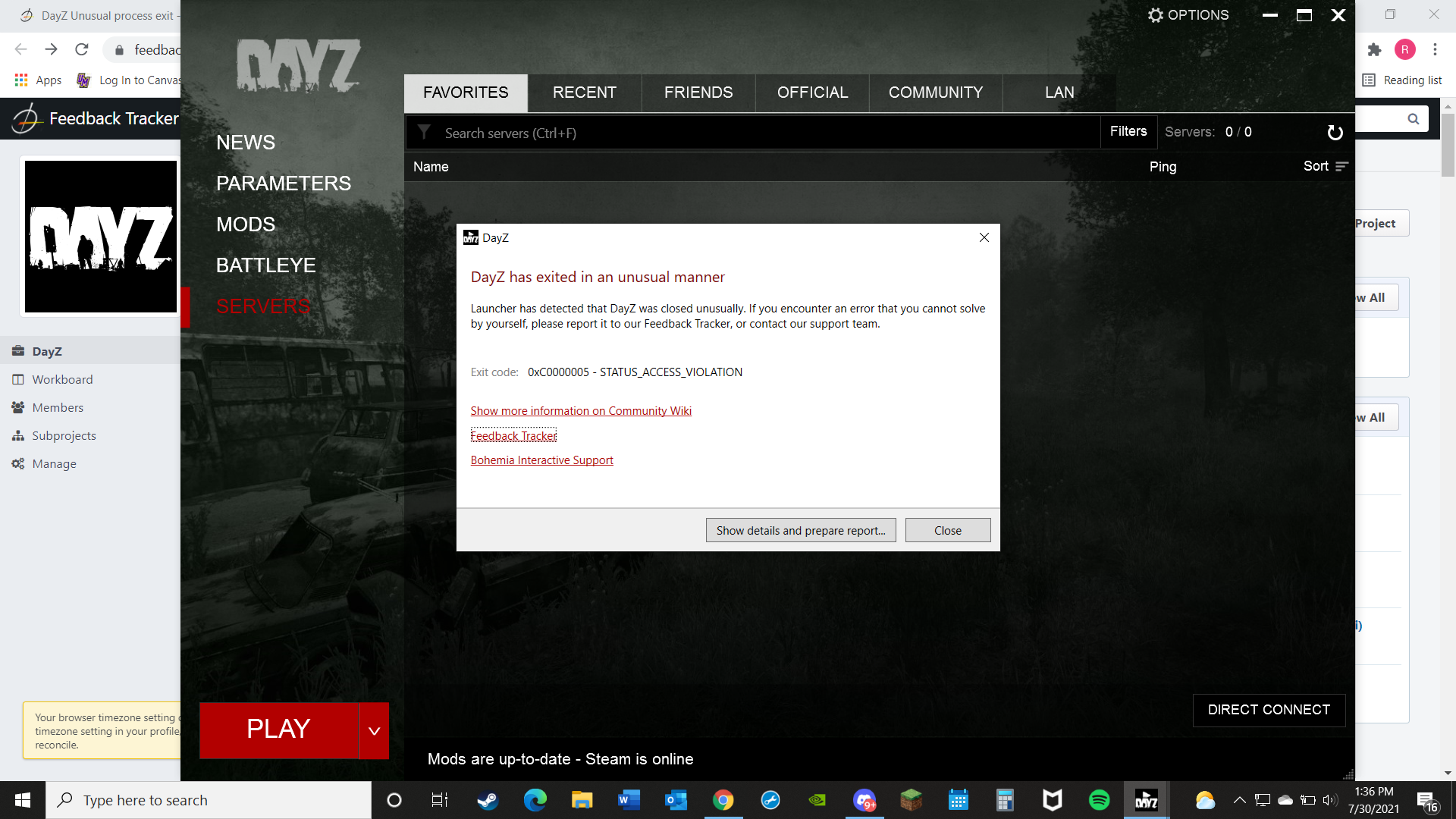This screenshot has width=1456, height=819.
Task: Close the DayZ error dialog with X
Action: (984, 237)
